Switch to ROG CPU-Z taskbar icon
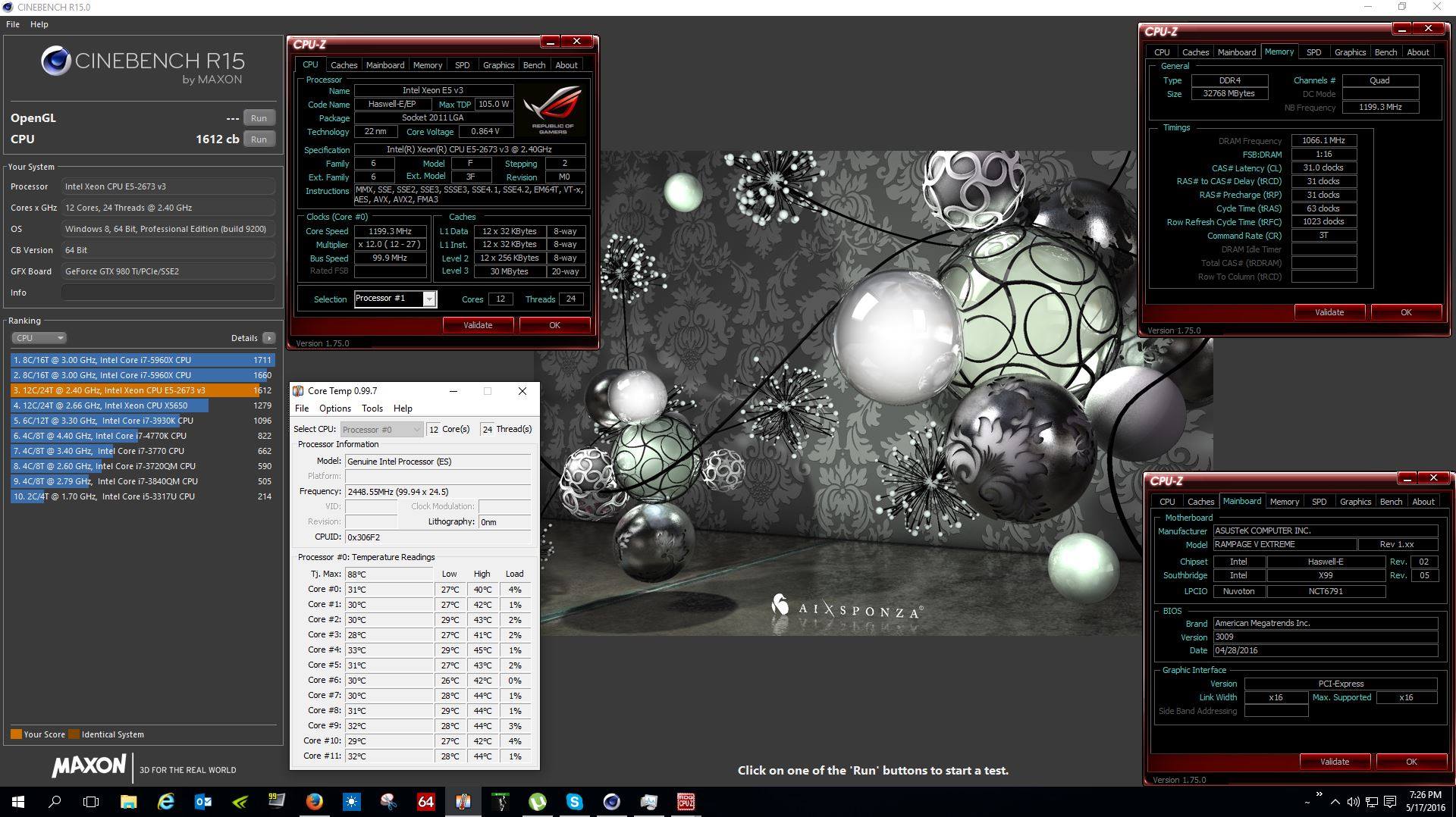1456x817 pixels. coord(686,802)
